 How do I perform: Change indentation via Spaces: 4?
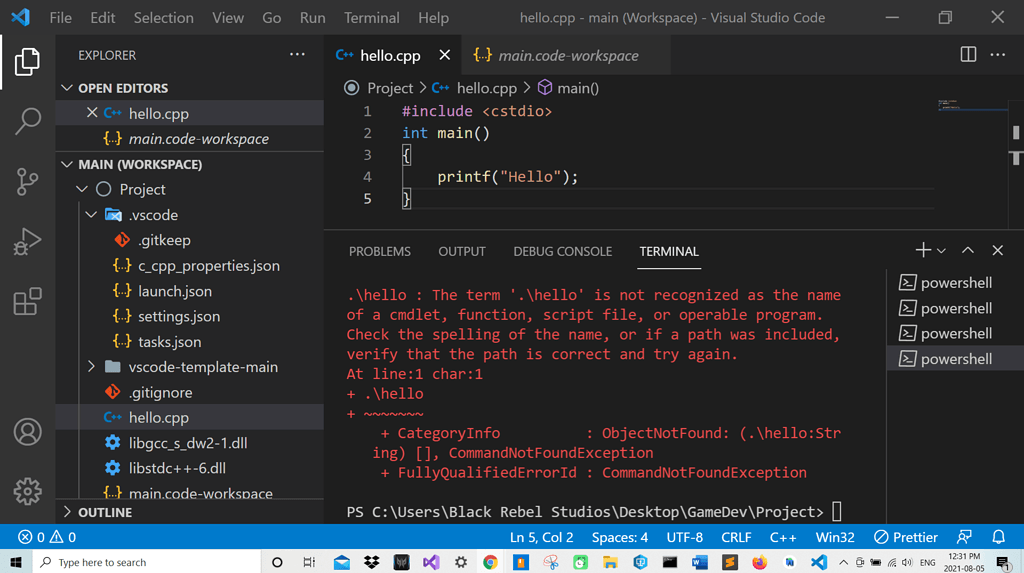620,537
